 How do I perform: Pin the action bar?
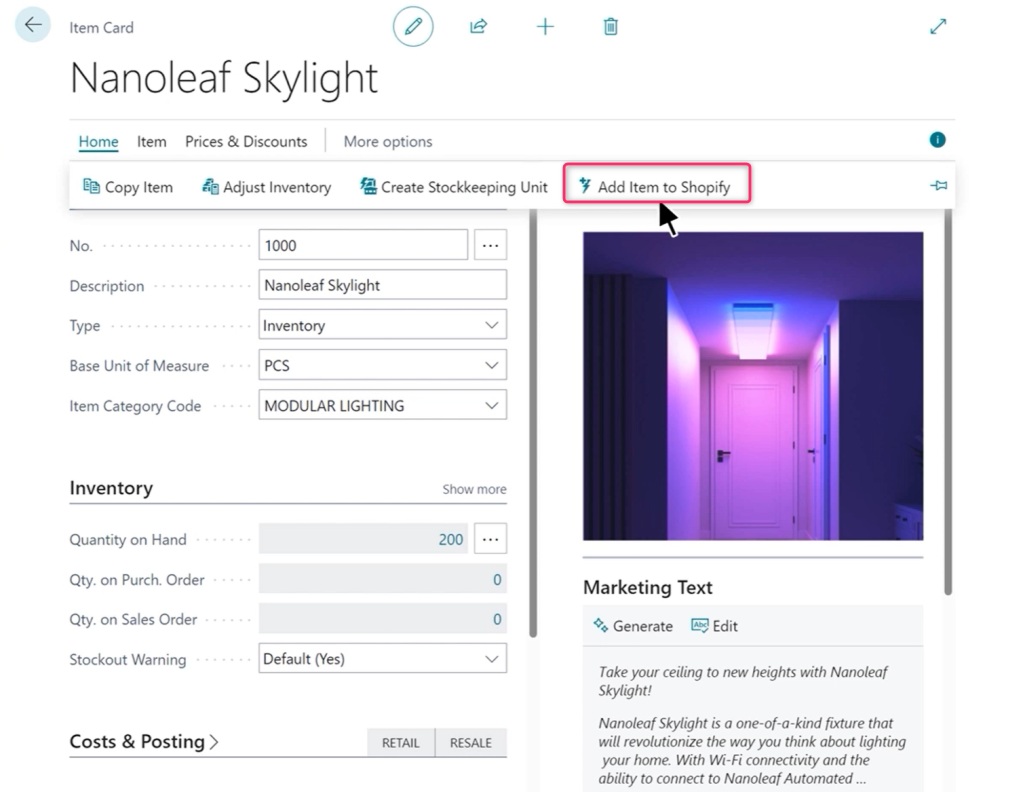click(x=938, y=186)
